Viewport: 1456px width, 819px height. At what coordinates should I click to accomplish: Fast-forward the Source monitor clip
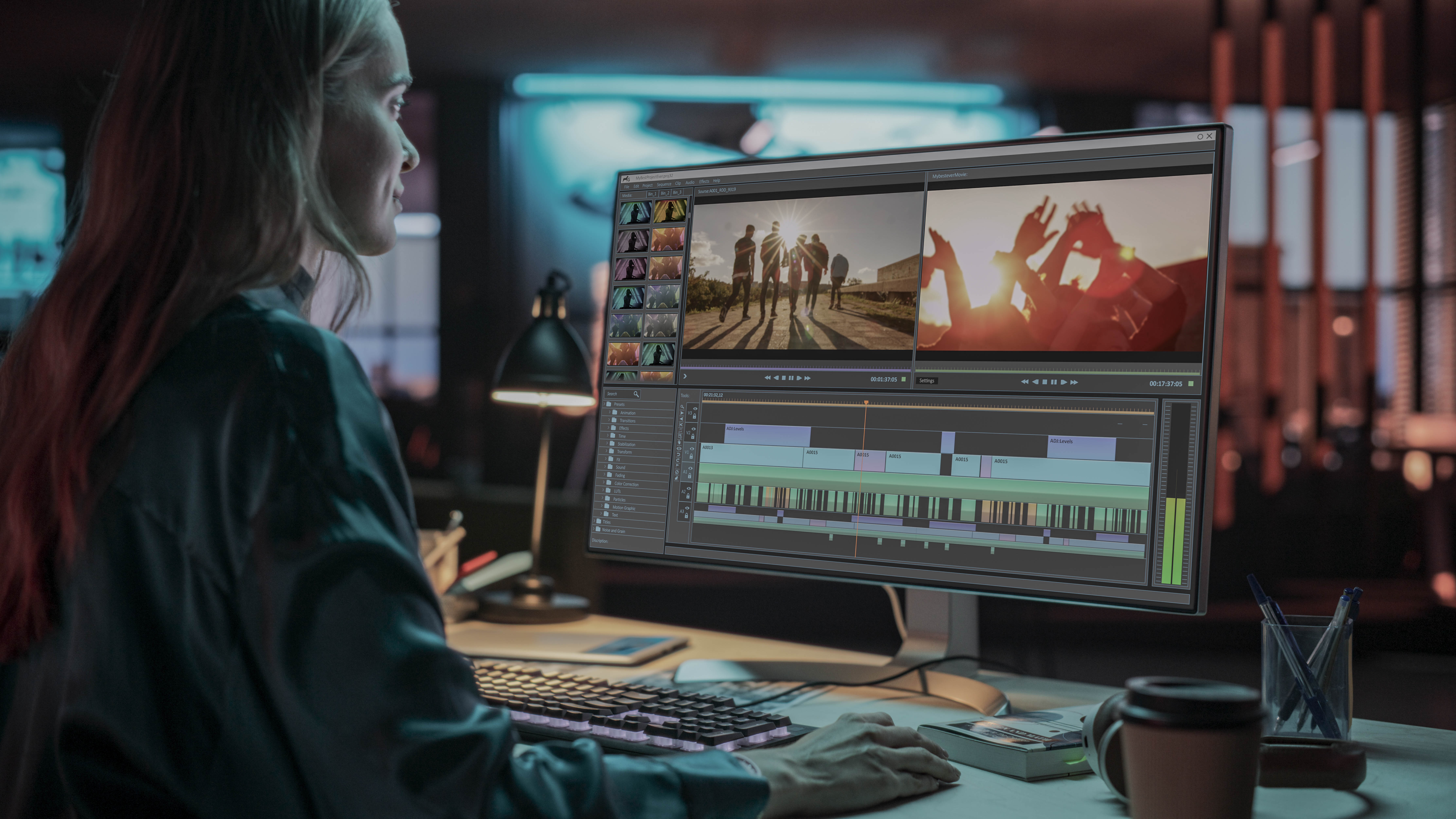(x=808, y=378)
